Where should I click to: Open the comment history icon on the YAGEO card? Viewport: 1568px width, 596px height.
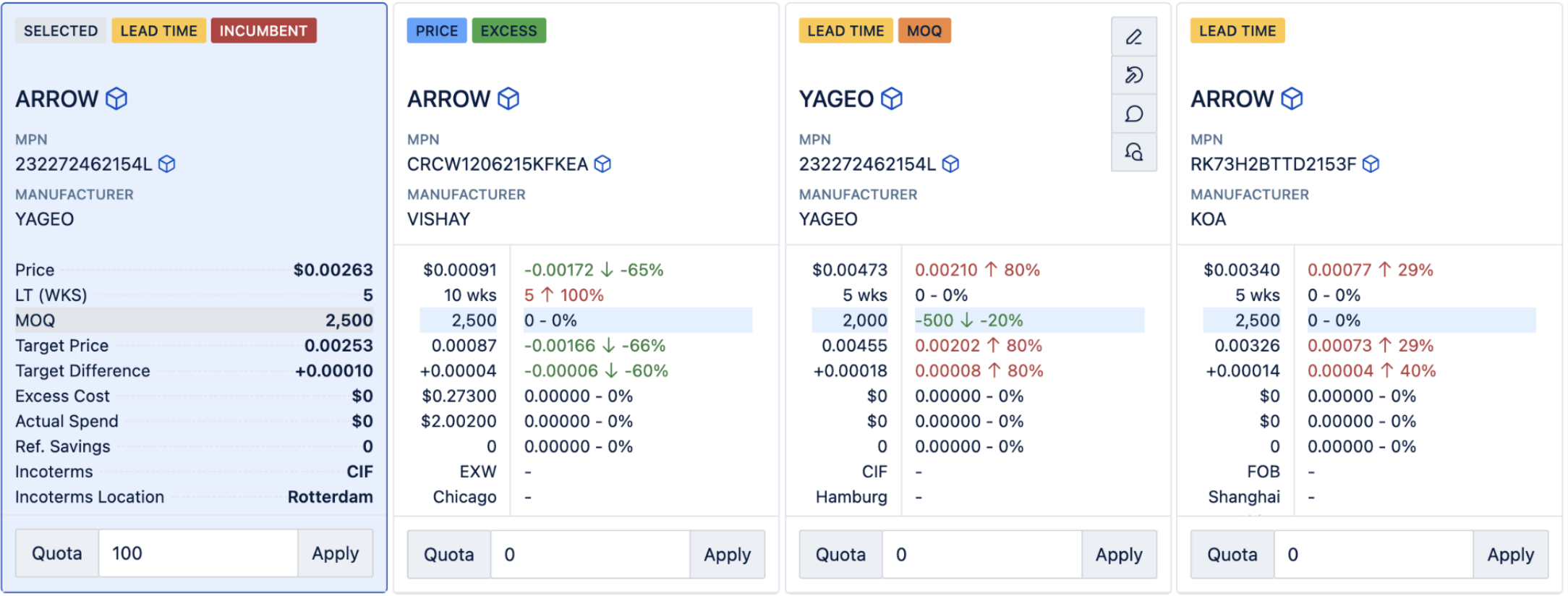tap(1133, 152)
